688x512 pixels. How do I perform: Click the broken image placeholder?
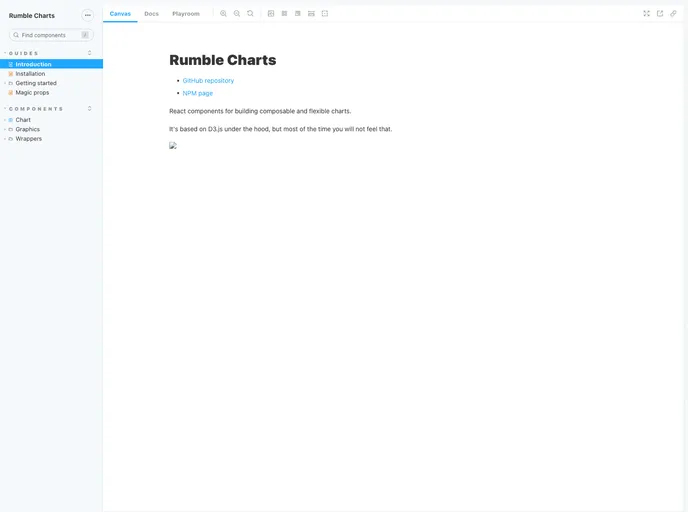point(173,146)
